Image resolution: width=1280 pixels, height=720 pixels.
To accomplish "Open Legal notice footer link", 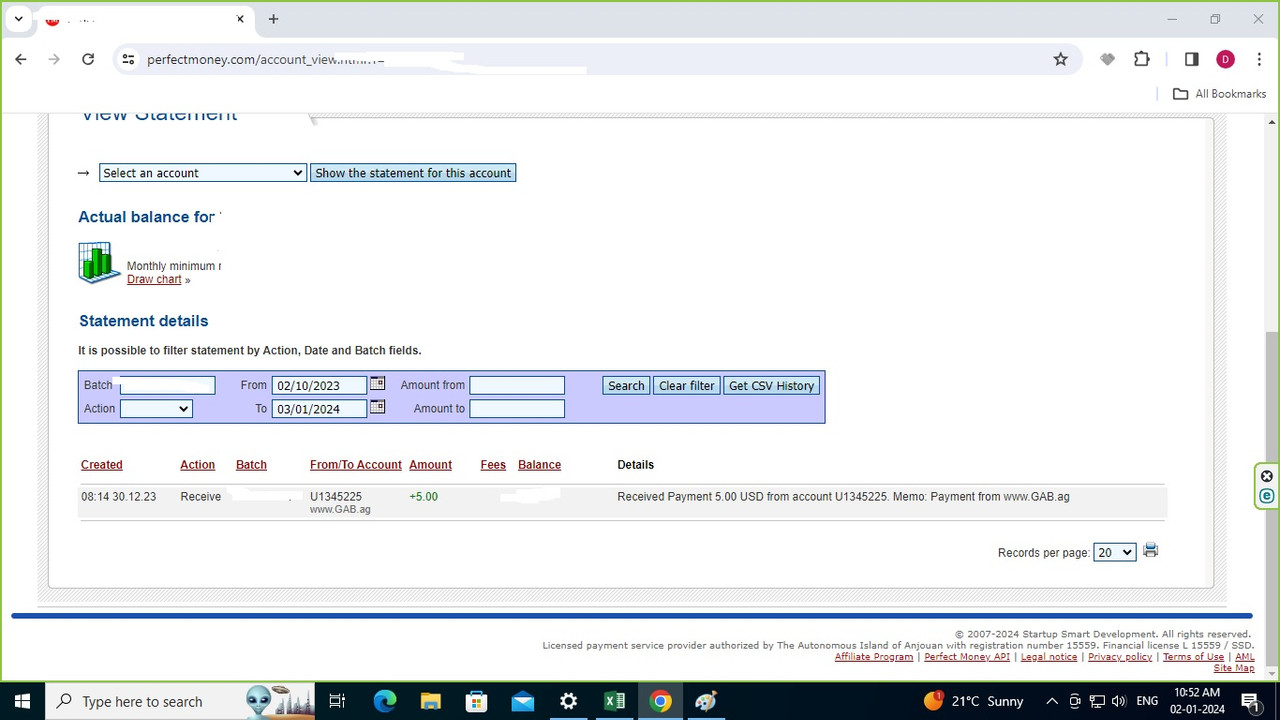I will coord(1049,657).
